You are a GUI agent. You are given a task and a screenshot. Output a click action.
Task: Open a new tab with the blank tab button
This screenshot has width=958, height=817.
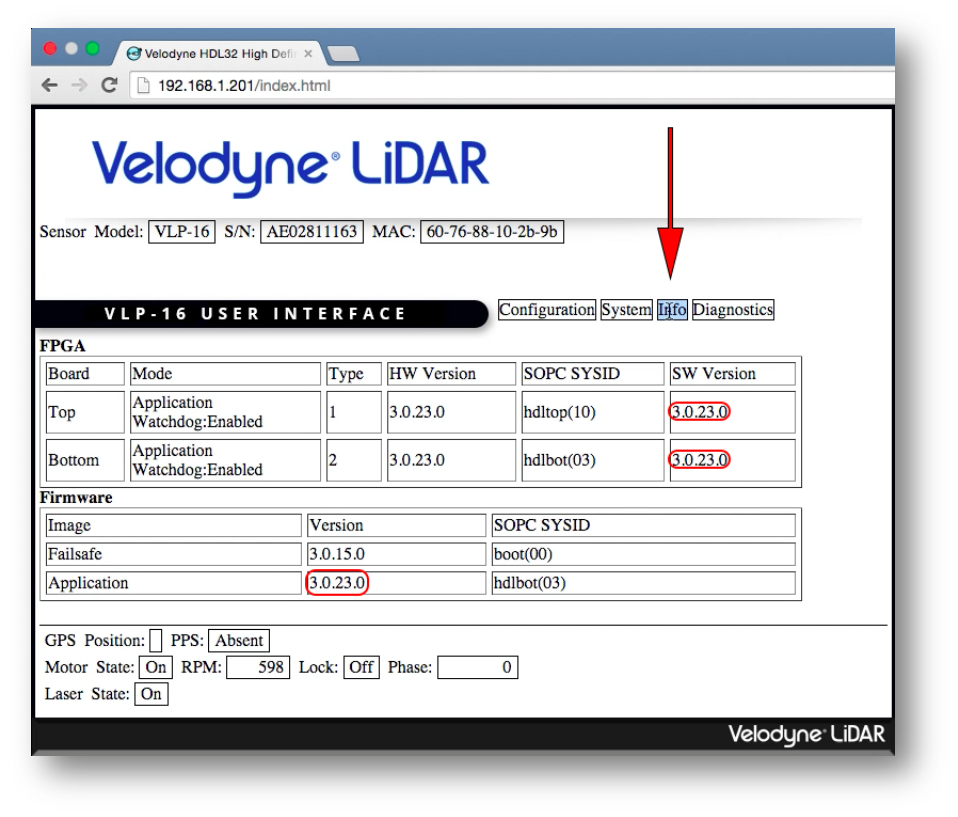(x=343, y=54)
